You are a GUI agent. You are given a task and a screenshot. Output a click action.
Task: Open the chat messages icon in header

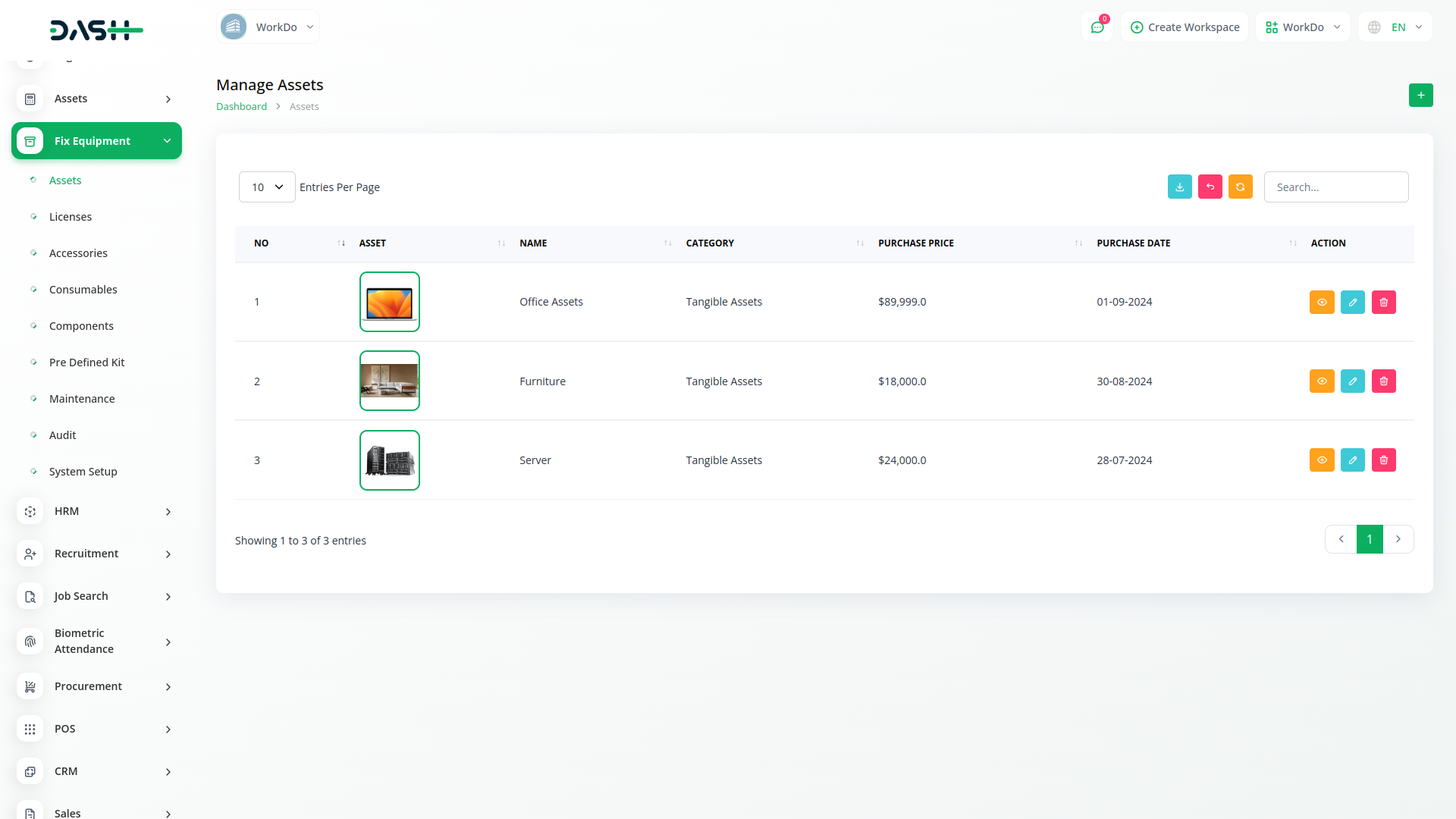(1097, 27)
